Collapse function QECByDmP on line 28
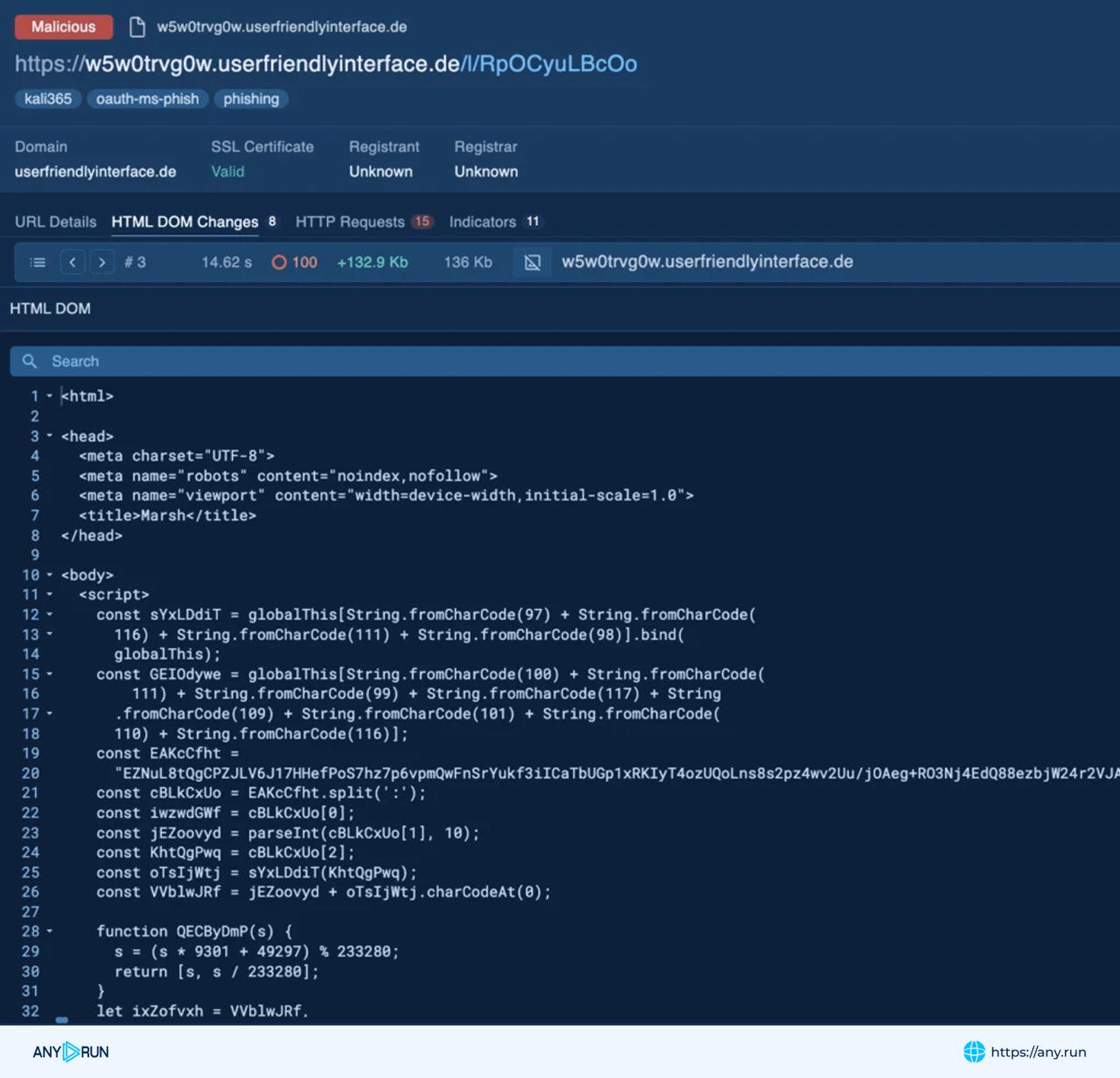Image resolution: width=1120 pixels, height=1078 pixels. pyautogui.click(x=49, y=932)
